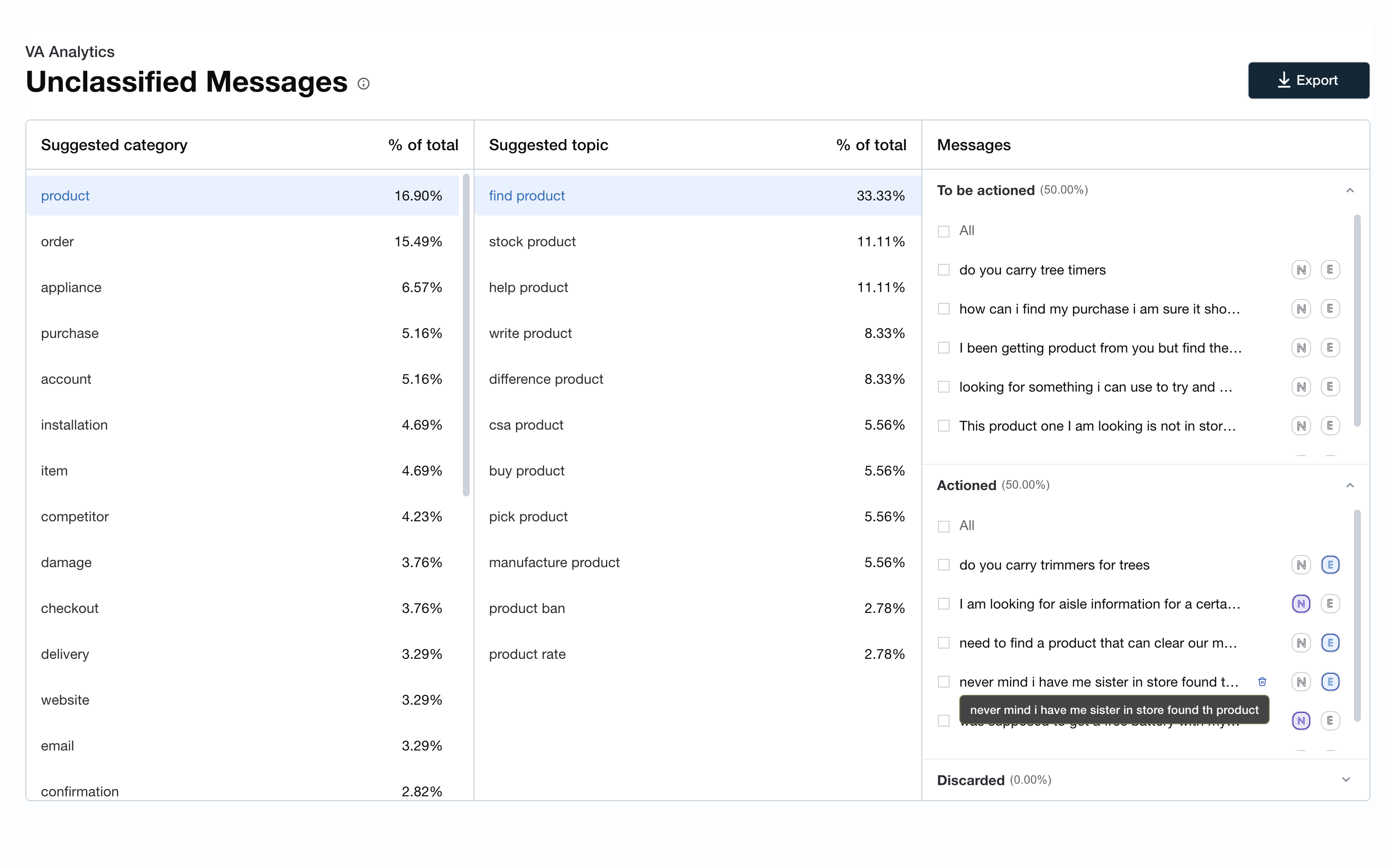Collapse the To be actioned section
The image size is (1392, 868).
coord(1350,191)
